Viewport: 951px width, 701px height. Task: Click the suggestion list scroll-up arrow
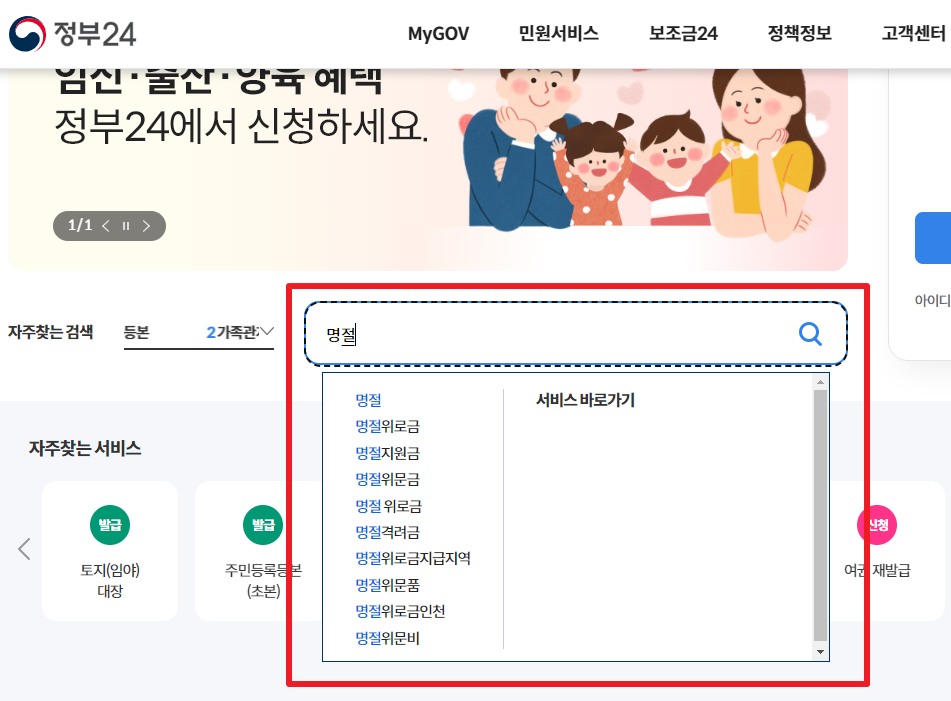(820, 382)
